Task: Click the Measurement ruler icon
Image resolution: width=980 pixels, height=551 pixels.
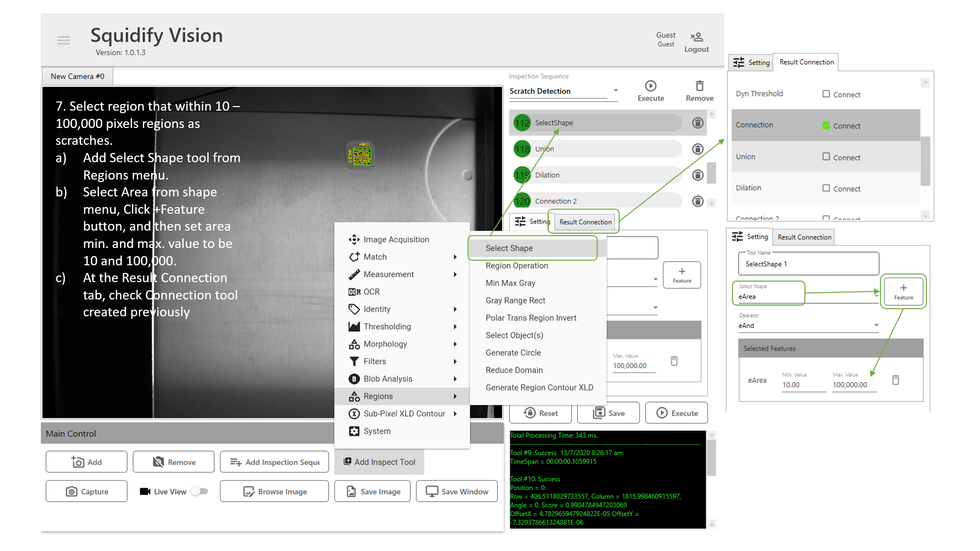Action: click(354, 274)
